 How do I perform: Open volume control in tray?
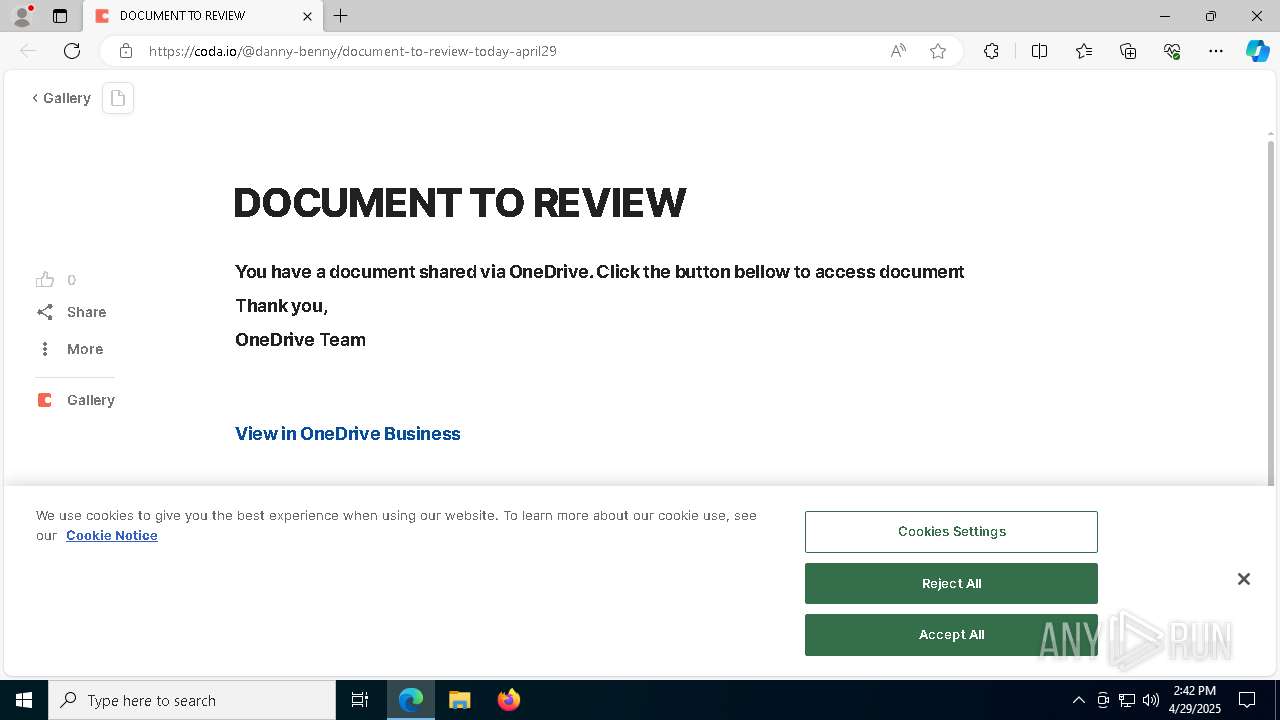[x=1151, y=700]
